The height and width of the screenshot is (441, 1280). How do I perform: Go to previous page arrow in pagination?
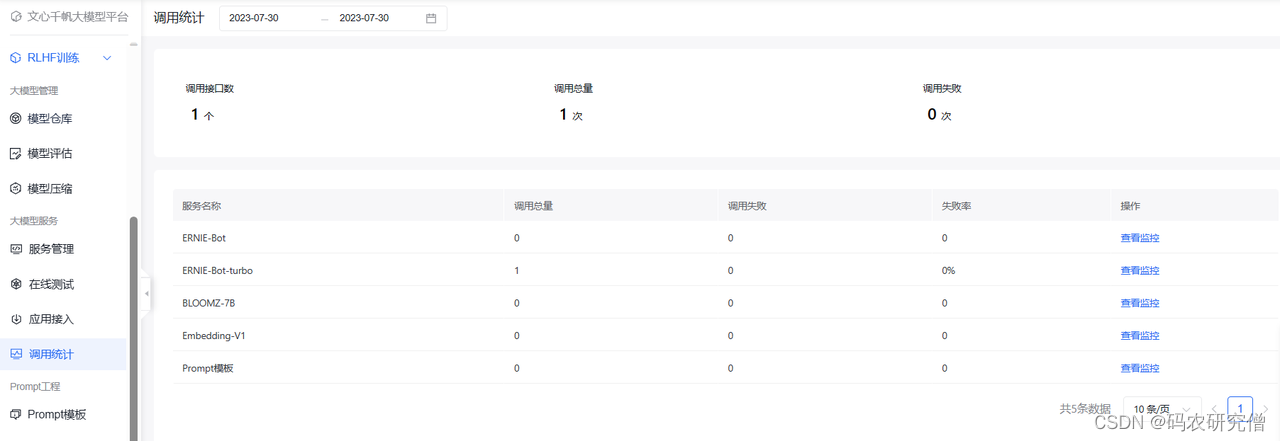click(1214, 409)
